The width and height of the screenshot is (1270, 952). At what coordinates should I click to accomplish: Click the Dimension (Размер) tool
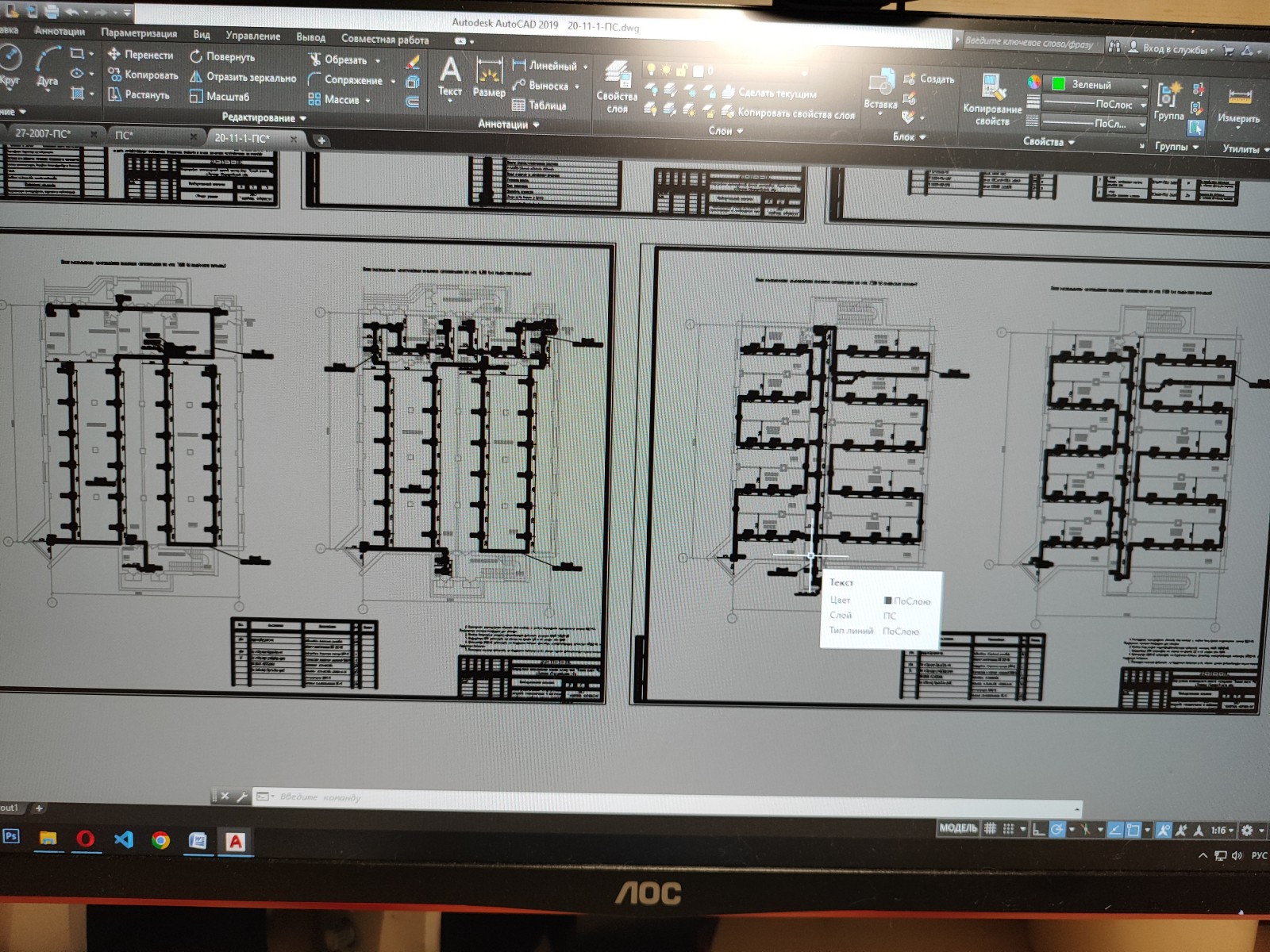(x=489, y=78)
